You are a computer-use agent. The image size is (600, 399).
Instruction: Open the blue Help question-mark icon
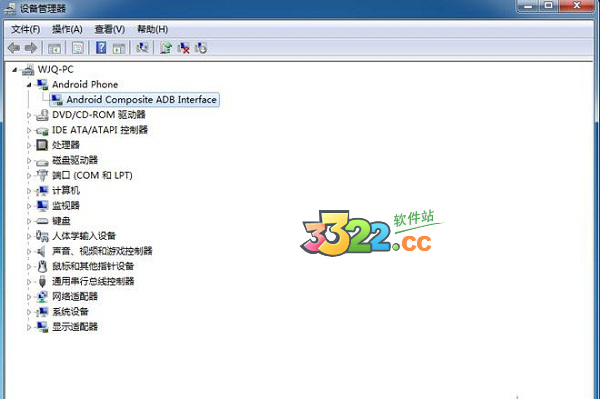tap(101, 48)
